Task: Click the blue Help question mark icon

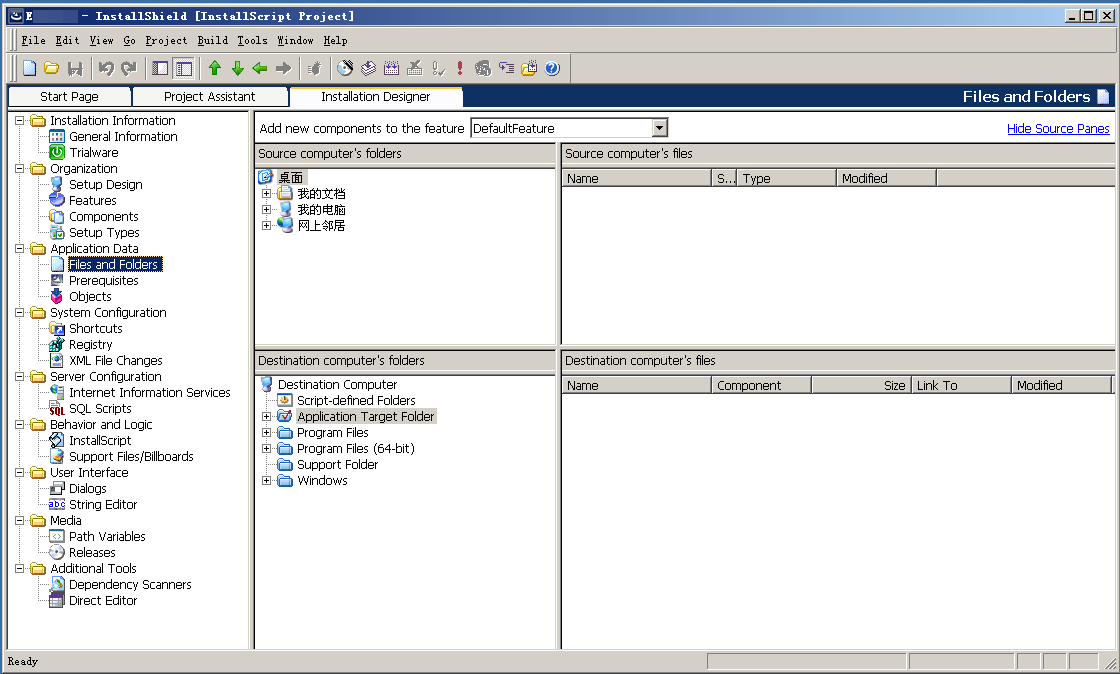Action: point(552,68)
